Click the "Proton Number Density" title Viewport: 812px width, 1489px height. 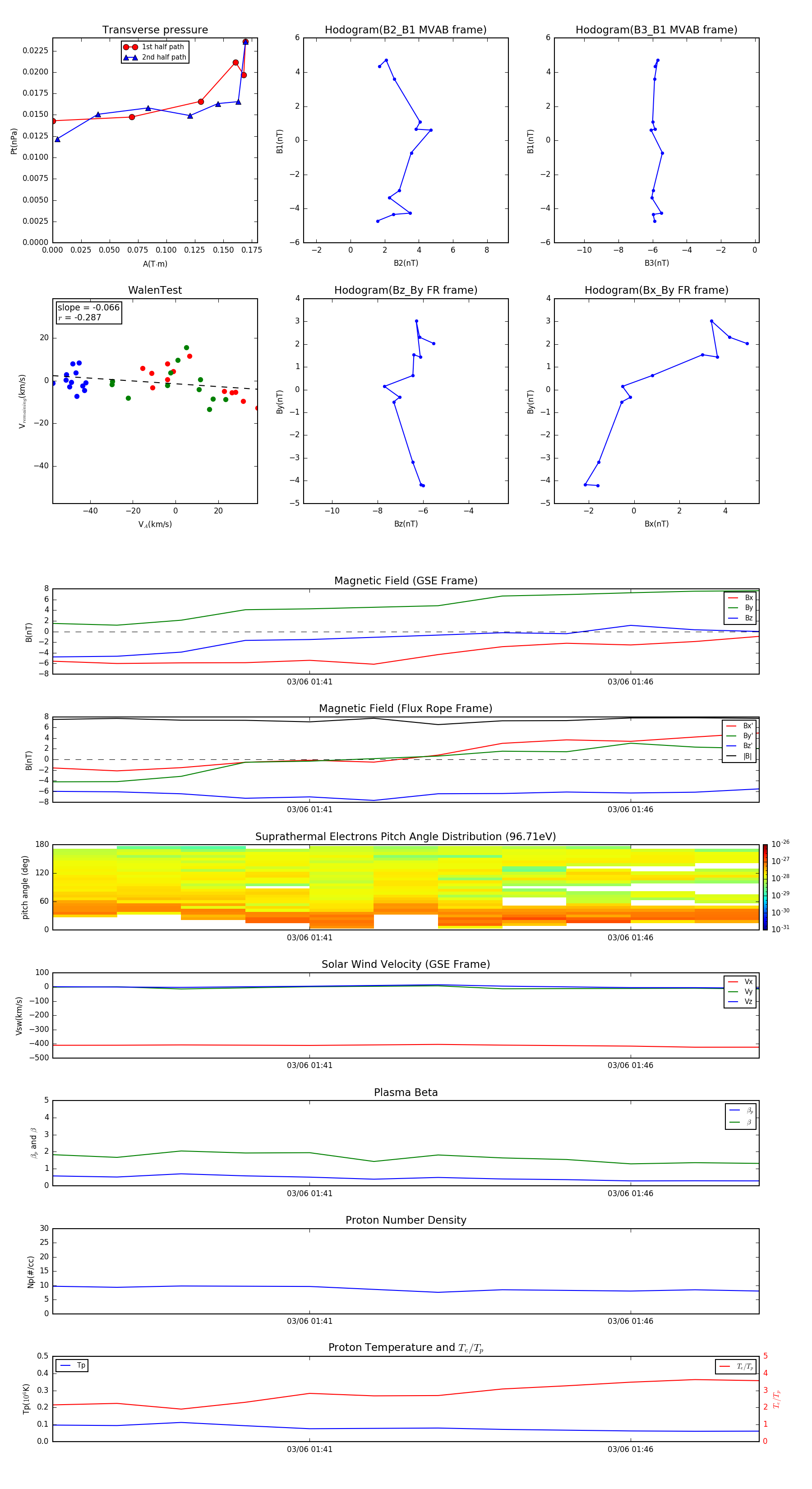coord(406,1220)
